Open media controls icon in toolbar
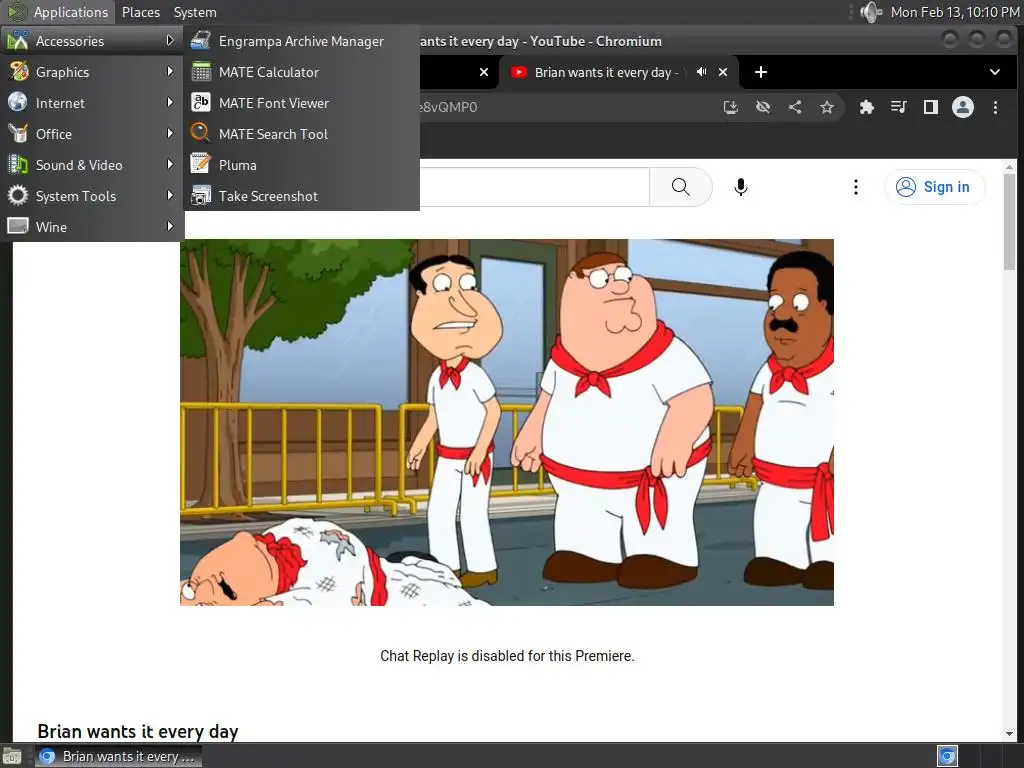The height and width of the screenshot is (768, 1024). pos(899,107)
